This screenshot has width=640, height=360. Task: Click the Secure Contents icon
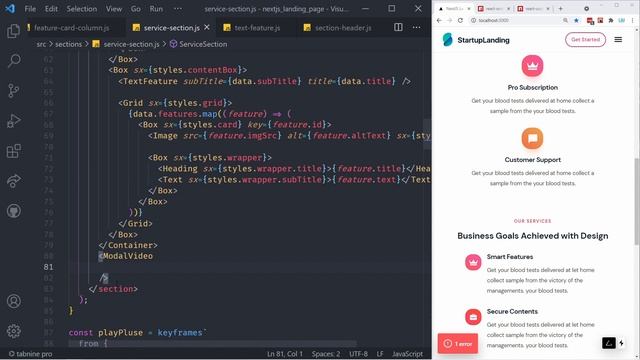(473, 317)
